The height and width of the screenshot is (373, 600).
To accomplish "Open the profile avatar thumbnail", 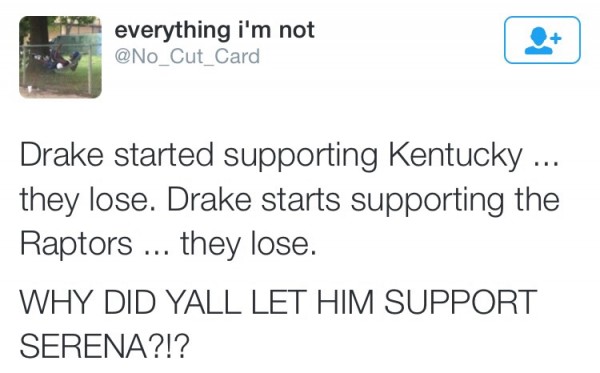I will (x=60, y=57).
